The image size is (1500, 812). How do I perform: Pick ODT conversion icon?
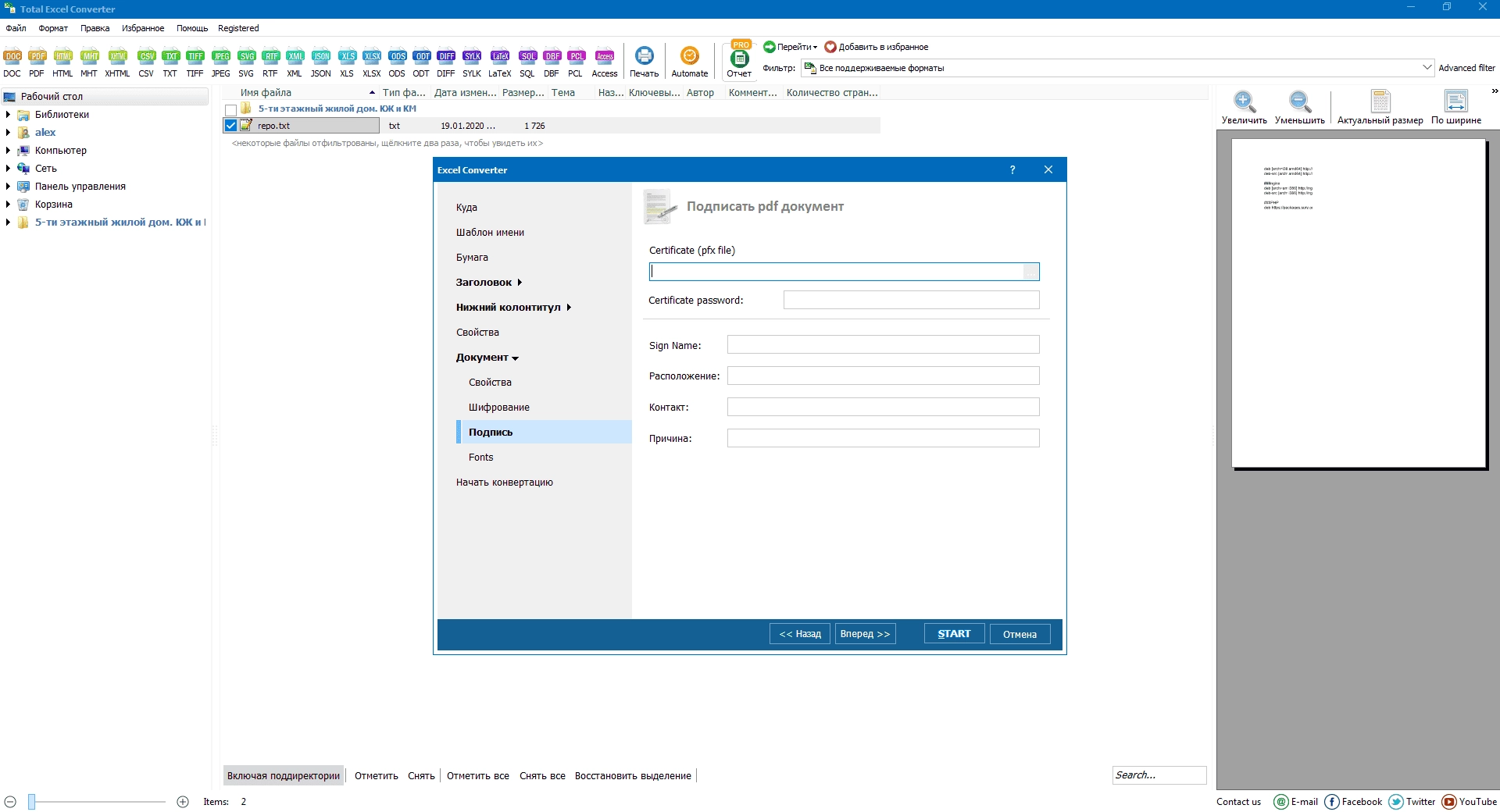421,62
